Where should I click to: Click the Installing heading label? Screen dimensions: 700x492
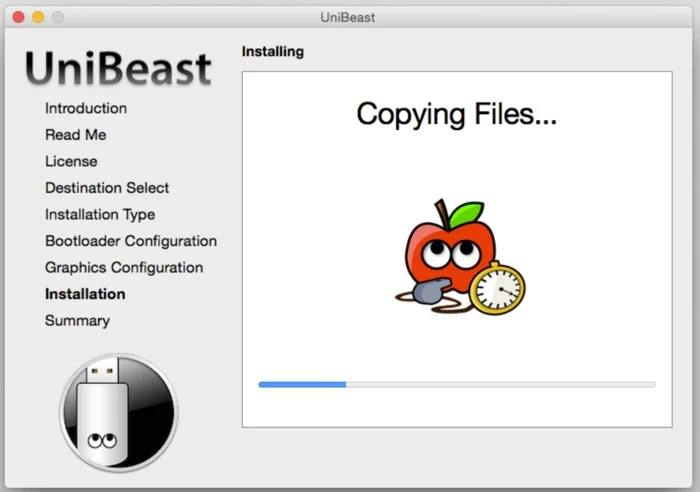pos(273,51)
